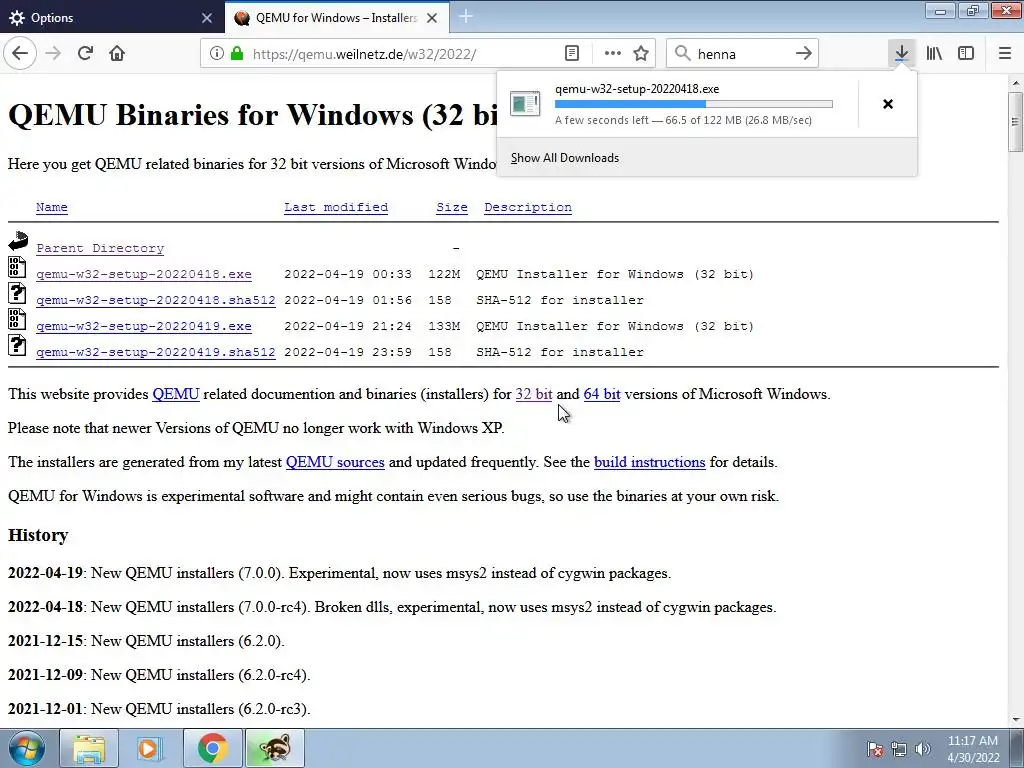Open the volume speaker tray icon

[922, 749]
